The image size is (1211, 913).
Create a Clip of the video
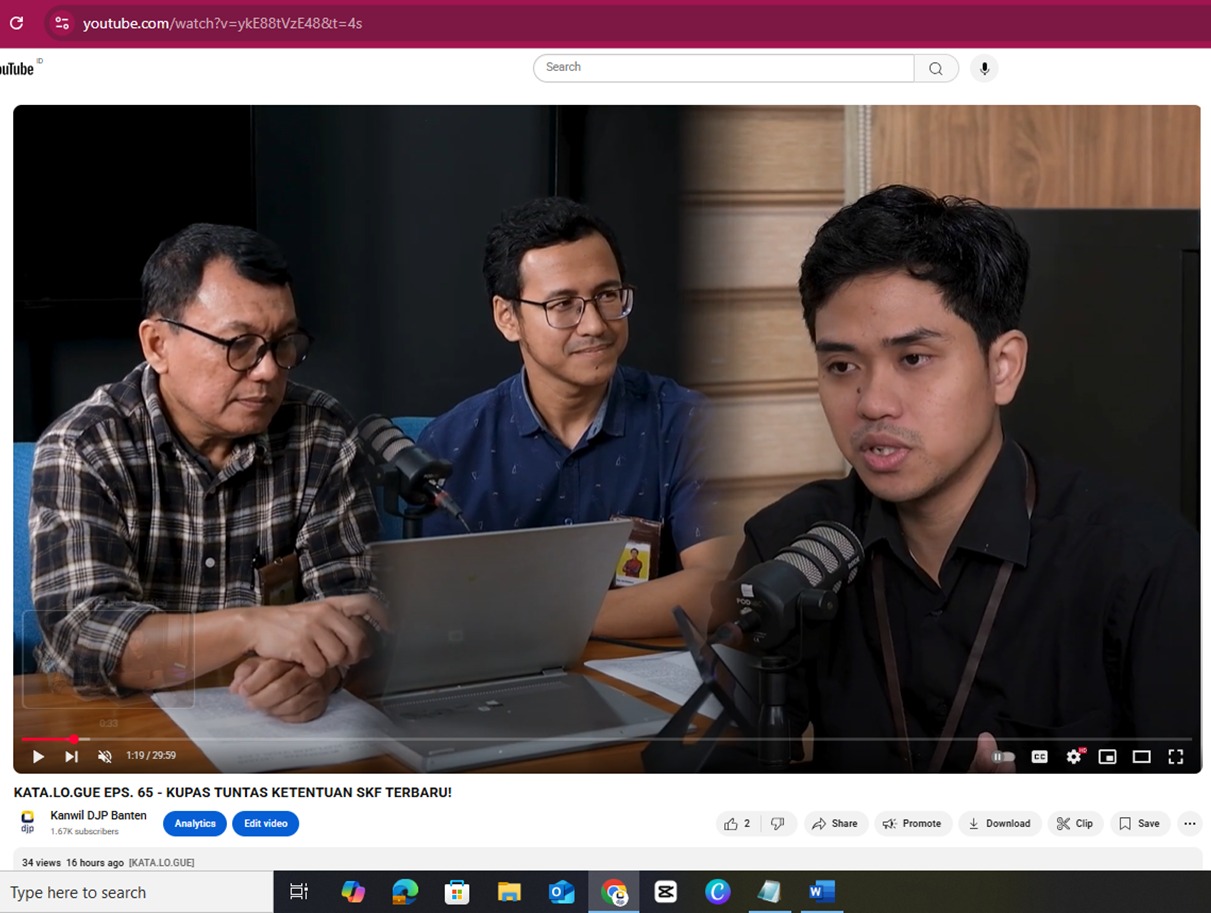[x=1075, y=824]
